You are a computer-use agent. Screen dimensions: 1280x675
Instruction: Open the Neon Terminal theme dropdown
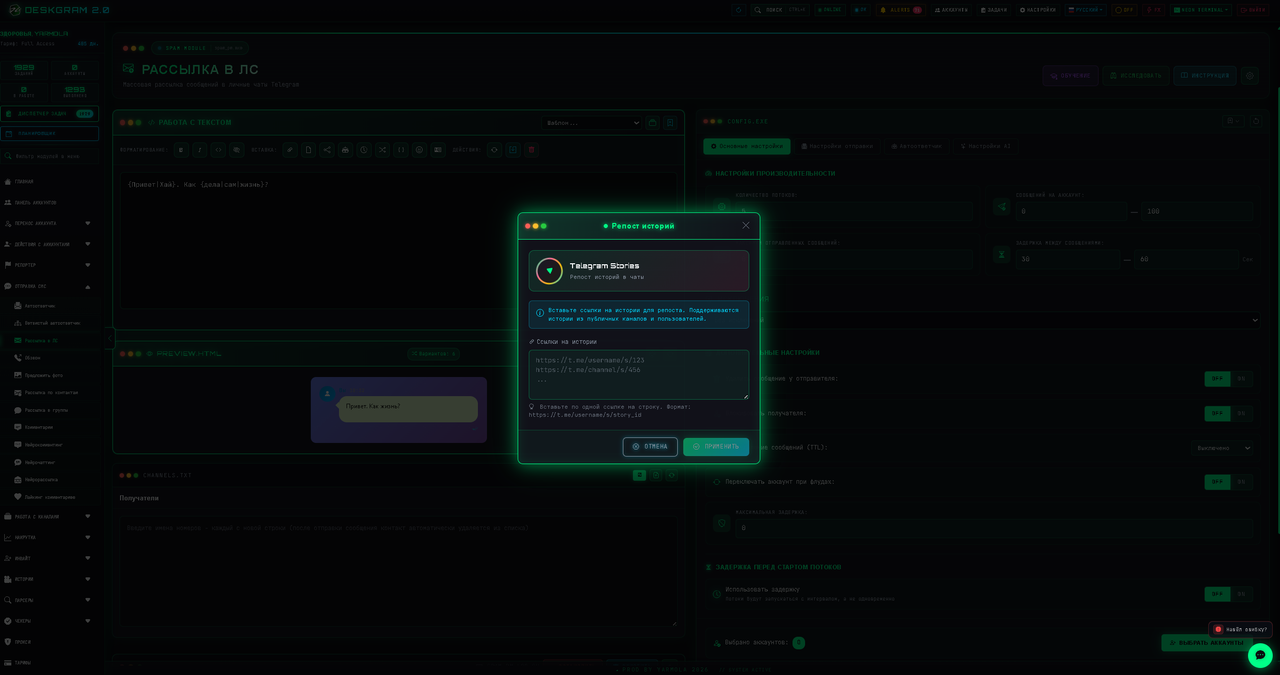1203,10
